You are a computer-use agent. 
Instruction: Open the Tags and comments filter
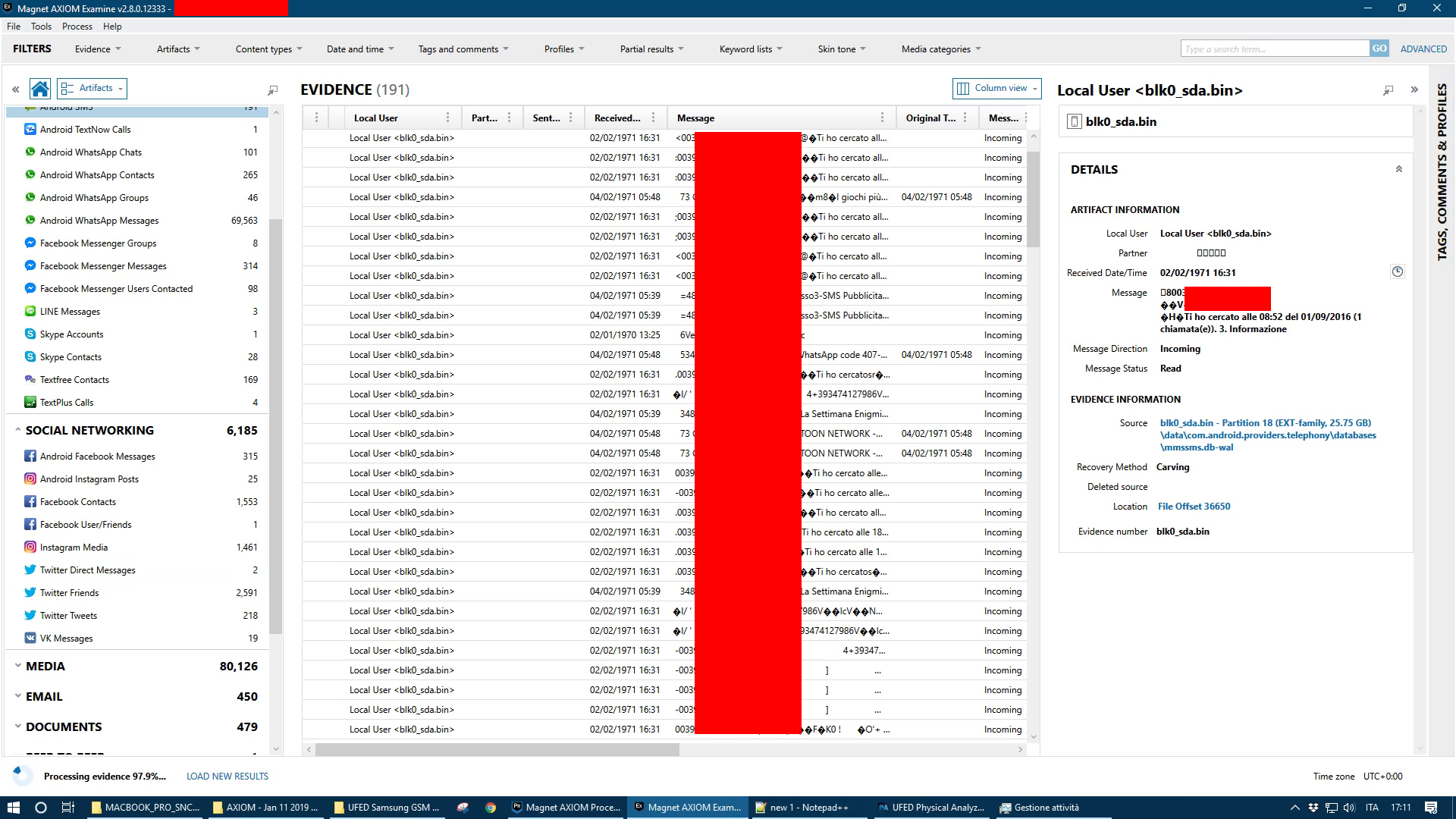463,49
